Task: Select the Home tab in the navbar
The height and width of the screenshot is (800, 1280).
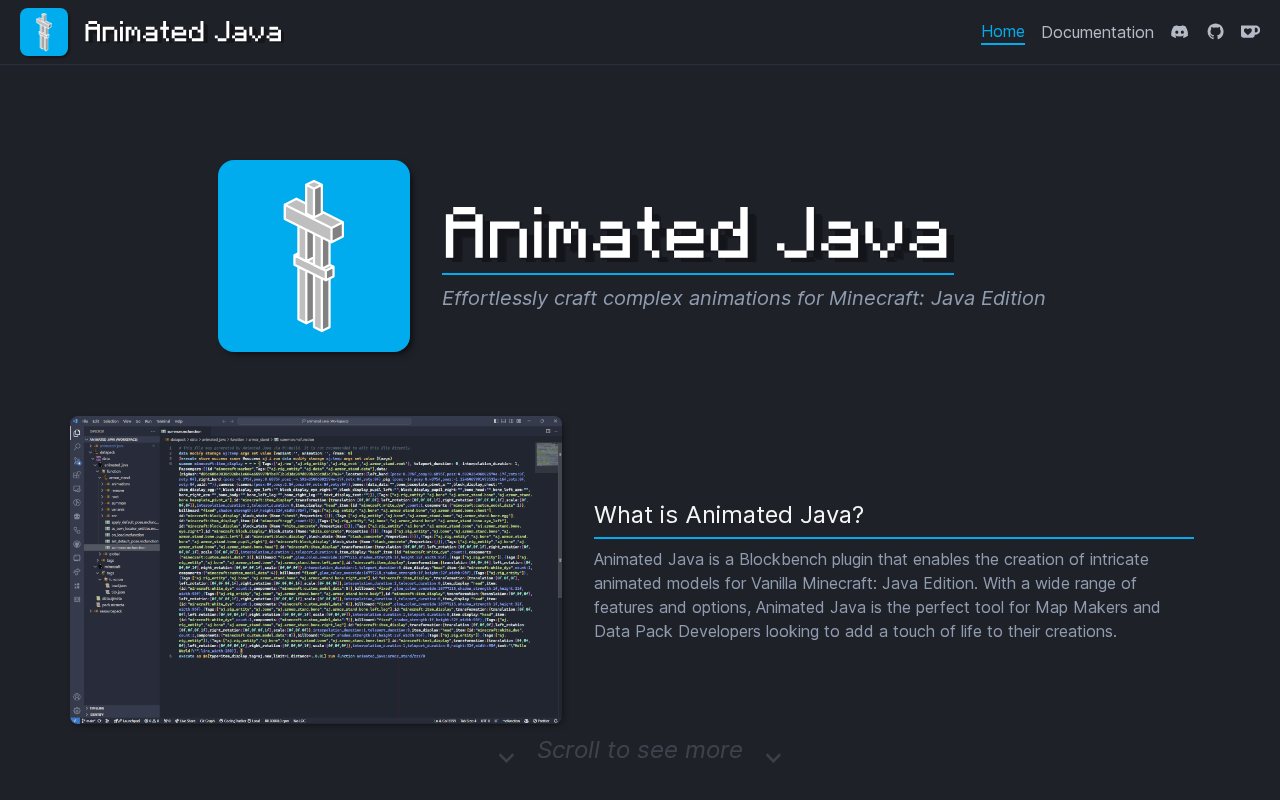Action: (x=1002, y=32)
